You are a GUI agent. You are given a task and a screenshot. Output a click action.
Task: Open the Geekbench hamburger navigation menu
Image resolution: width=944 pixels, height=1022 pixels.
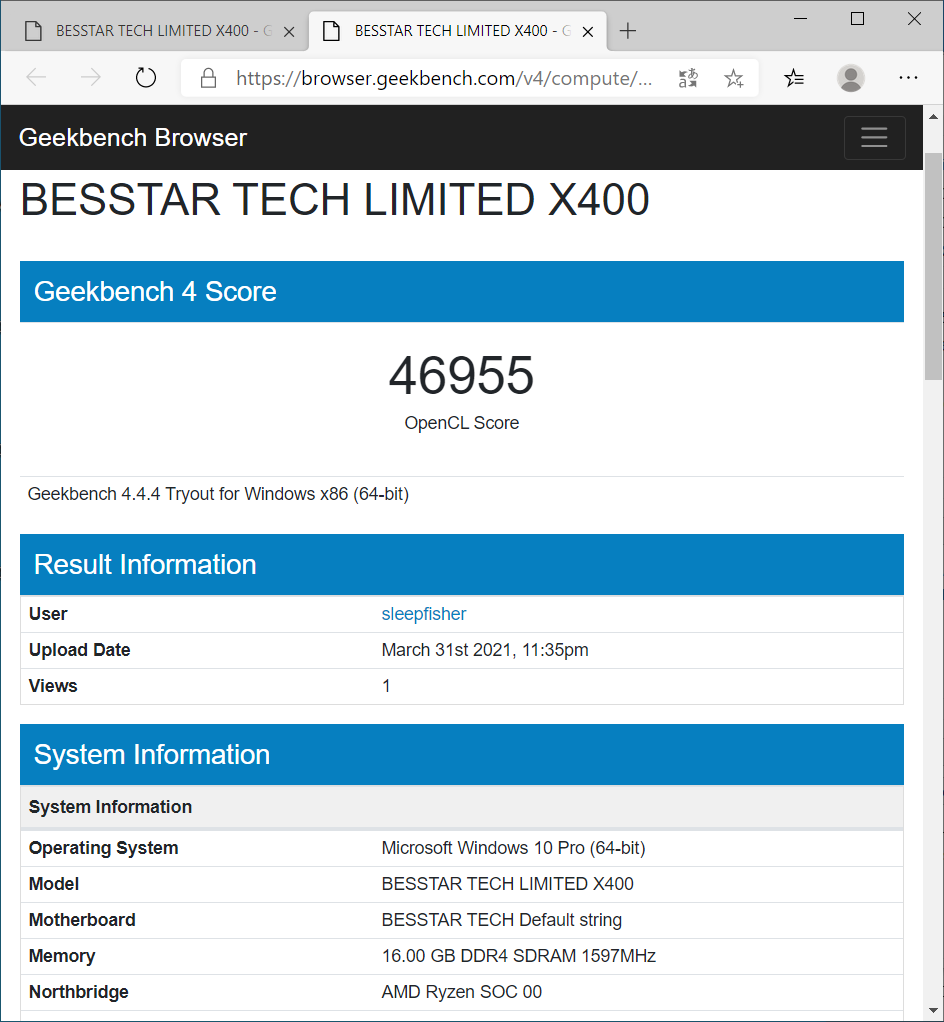(874, 138)
